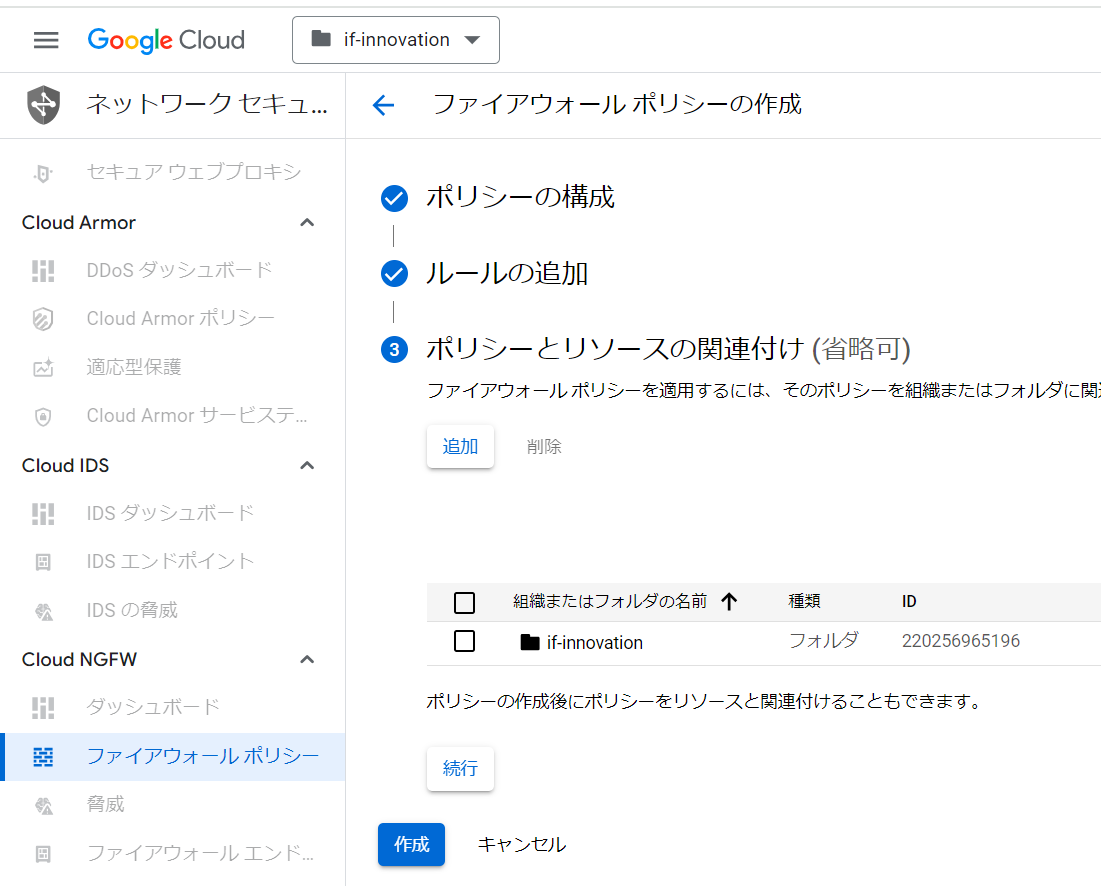Image resolution: width=1101 pixels, height=886 pixels.
Task: Click the back arrow beside ファイアウォール ポリシーの作成
Action: (x=383, y=105)
